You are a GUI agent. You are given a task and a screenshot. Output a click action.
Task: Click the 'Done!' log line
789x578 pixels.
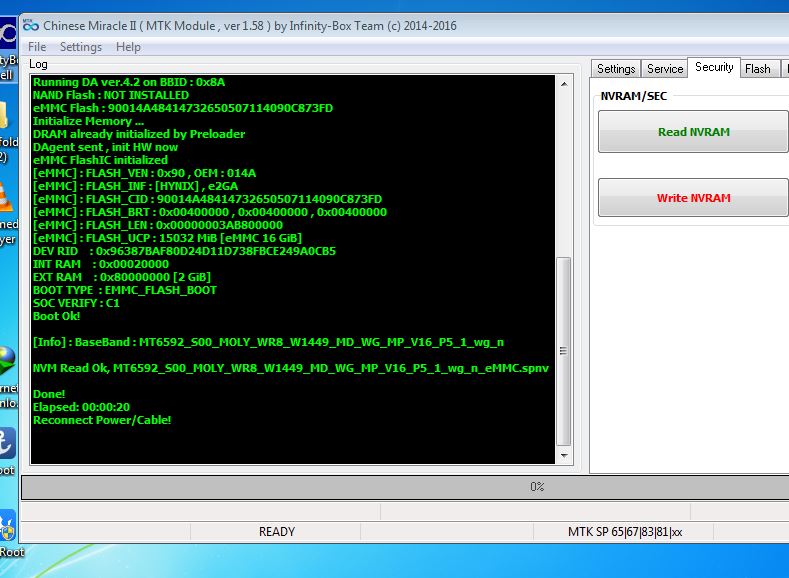click(49, 394)
